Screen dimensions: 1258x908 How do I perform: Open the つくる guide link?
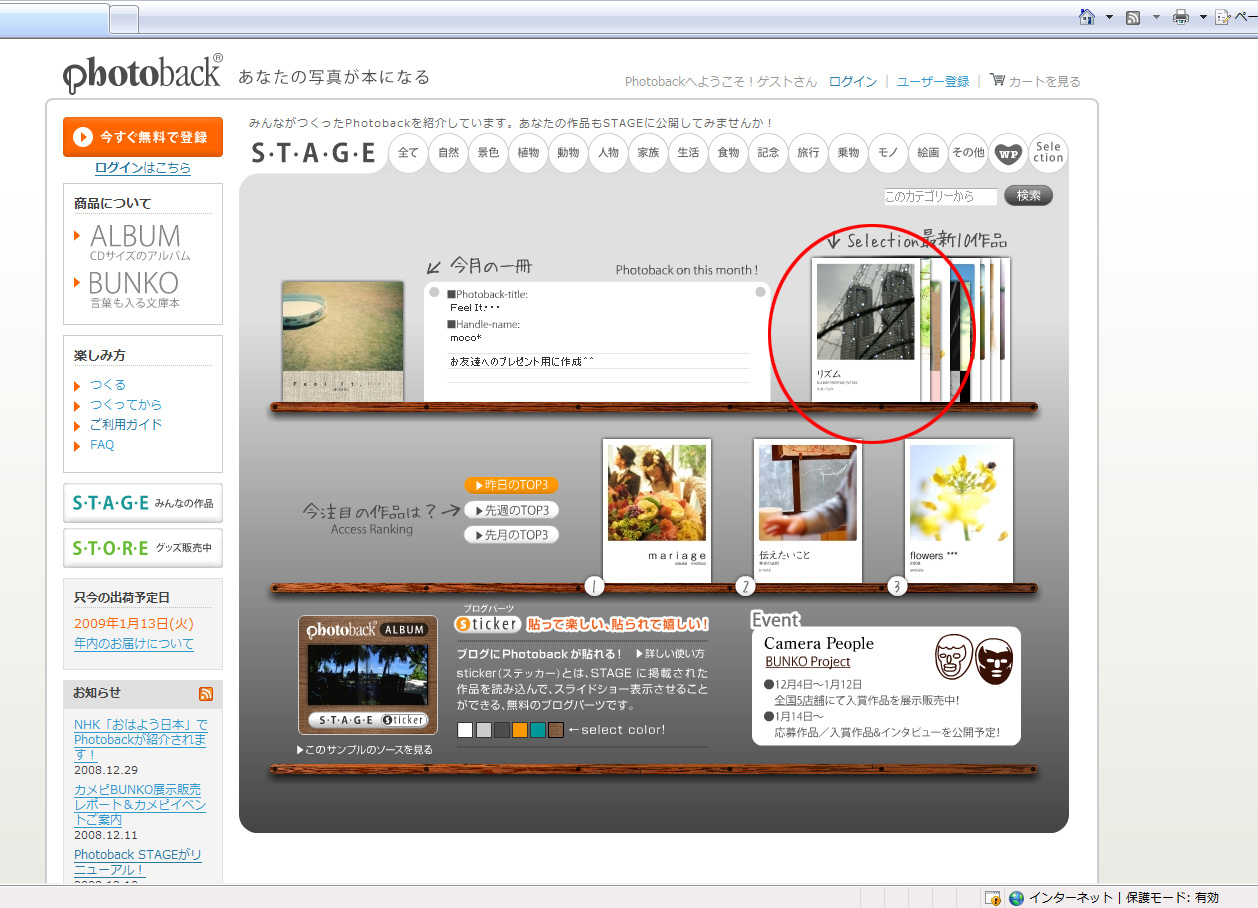coord(108,385)
